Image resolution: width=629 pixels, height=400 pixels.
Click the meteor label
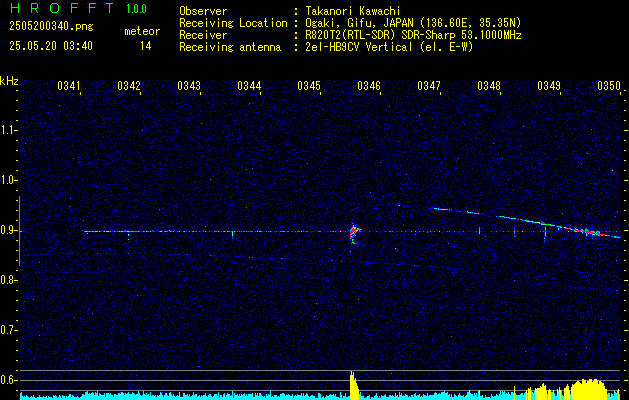(x=142, y=31)
